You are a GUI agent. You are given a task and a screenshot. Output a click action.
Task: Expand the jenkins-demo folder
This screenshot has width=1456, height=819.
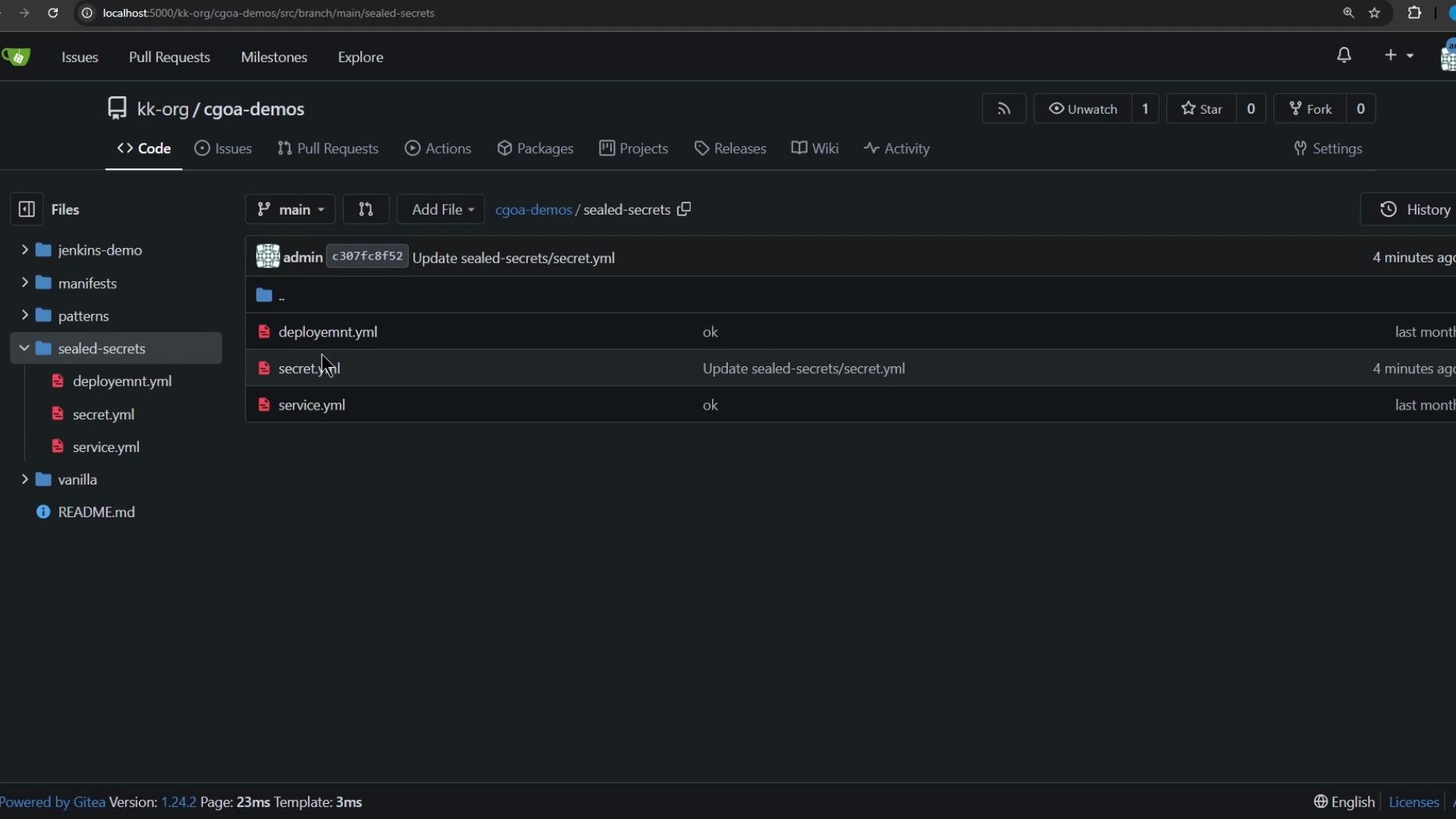click(24, 249)
